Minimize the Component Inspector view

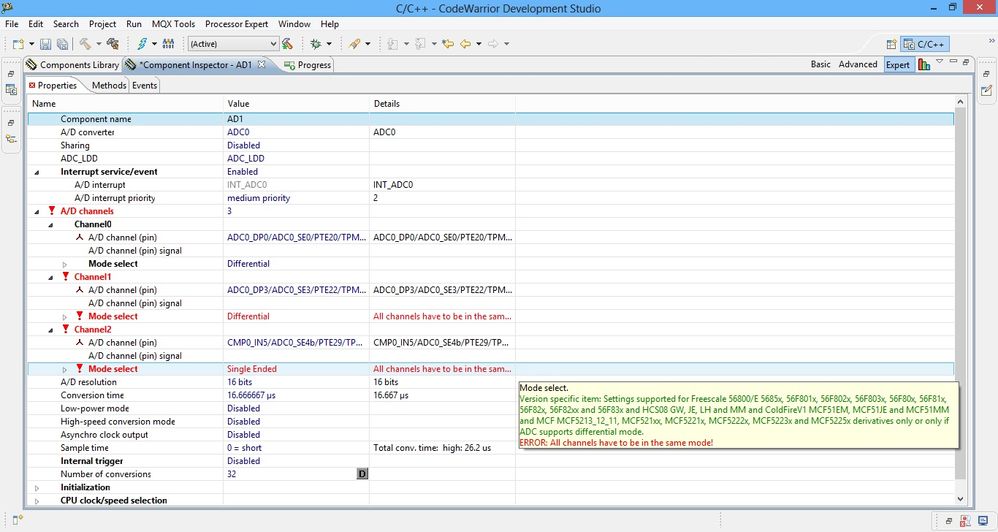pyautogui.click(x=953, y=62)
